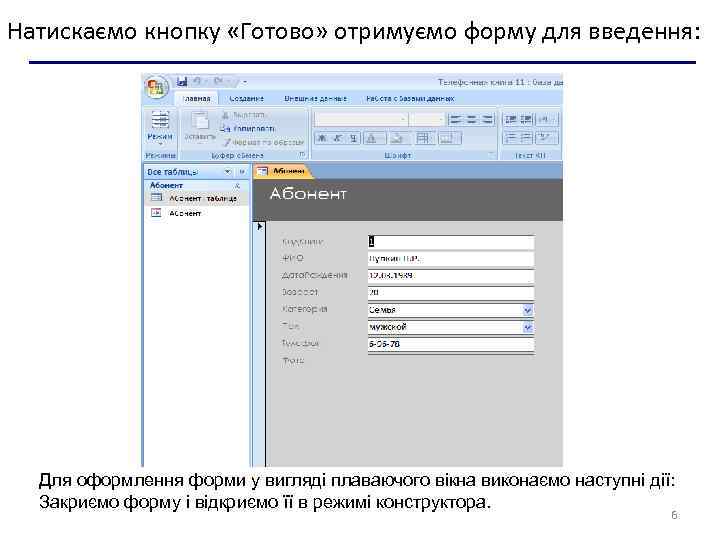
Task: Click the Режим view button
Action: 160,127
